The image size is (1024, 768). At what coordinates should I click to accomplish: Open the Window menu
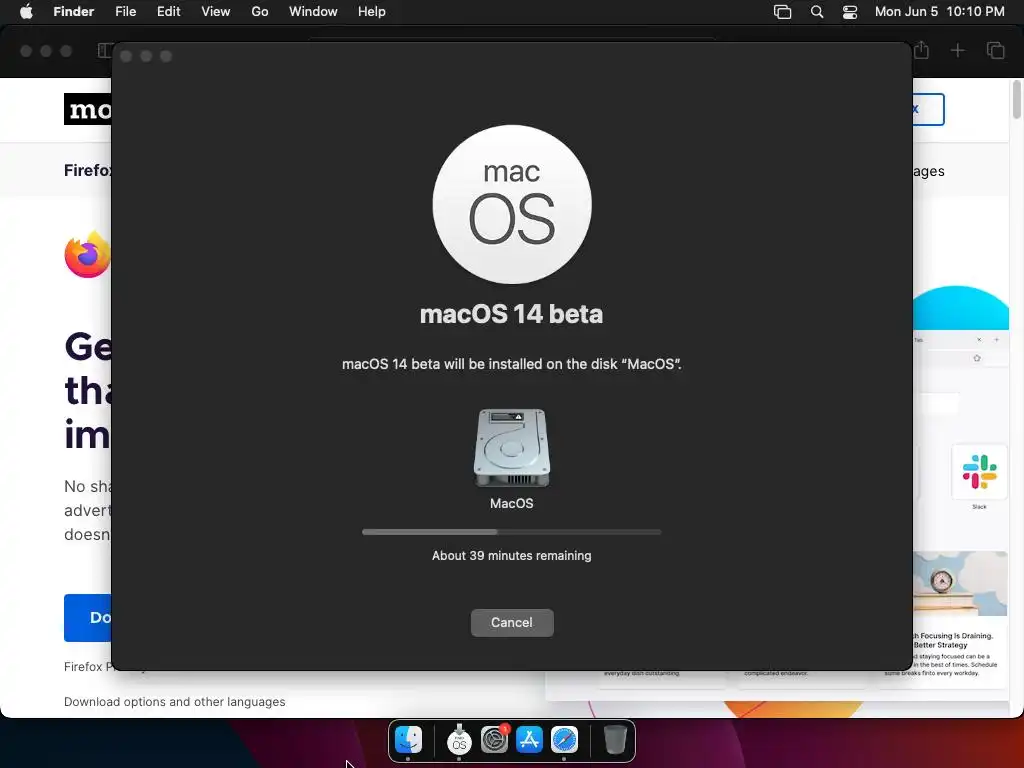[x=313, y=12]
